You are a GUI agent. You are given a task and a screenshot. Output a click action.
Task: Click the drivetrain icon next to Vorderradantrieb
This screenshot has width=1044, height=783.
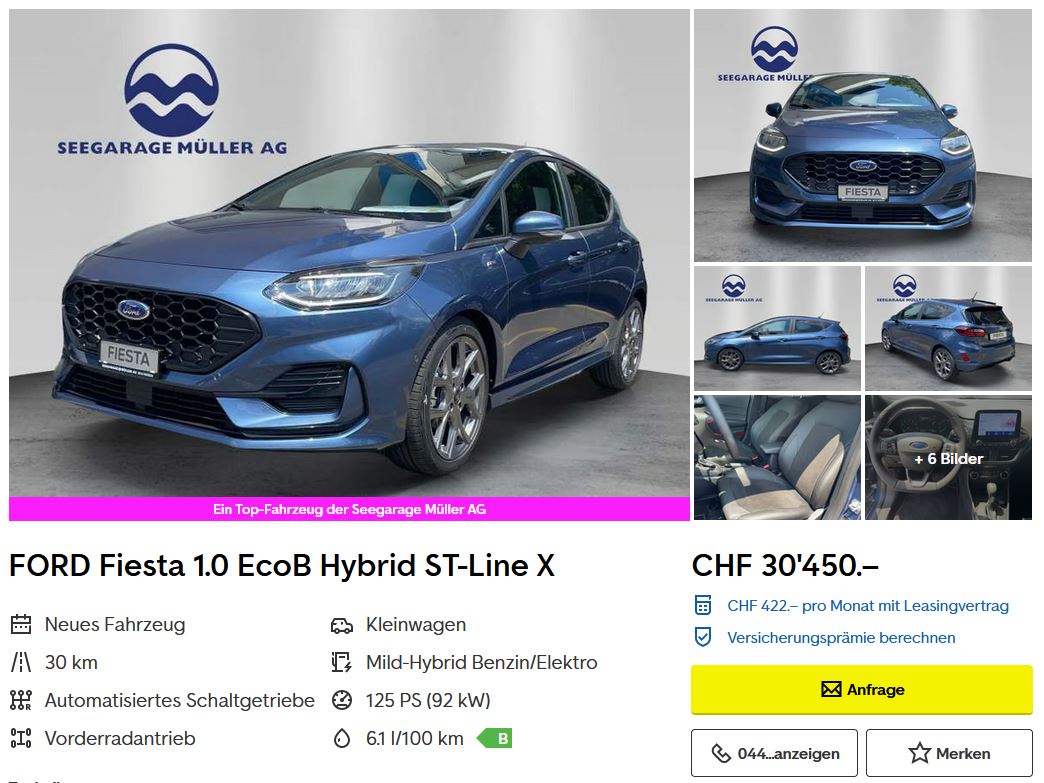point(21,738)
